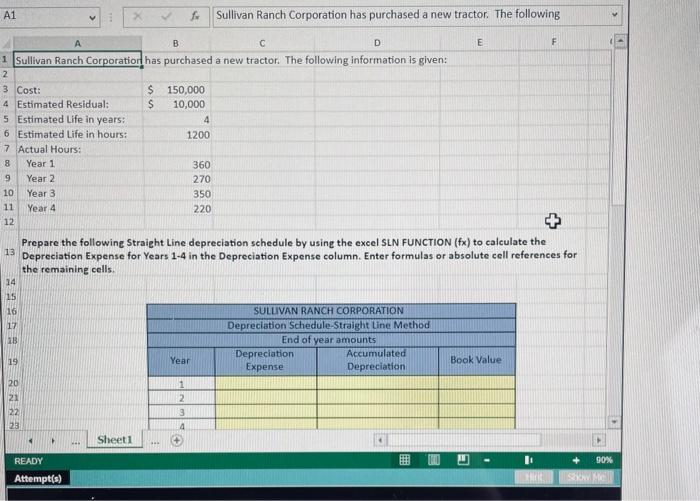
Task: Select Year 2 hours value 270
Action: tap(177, 179)
